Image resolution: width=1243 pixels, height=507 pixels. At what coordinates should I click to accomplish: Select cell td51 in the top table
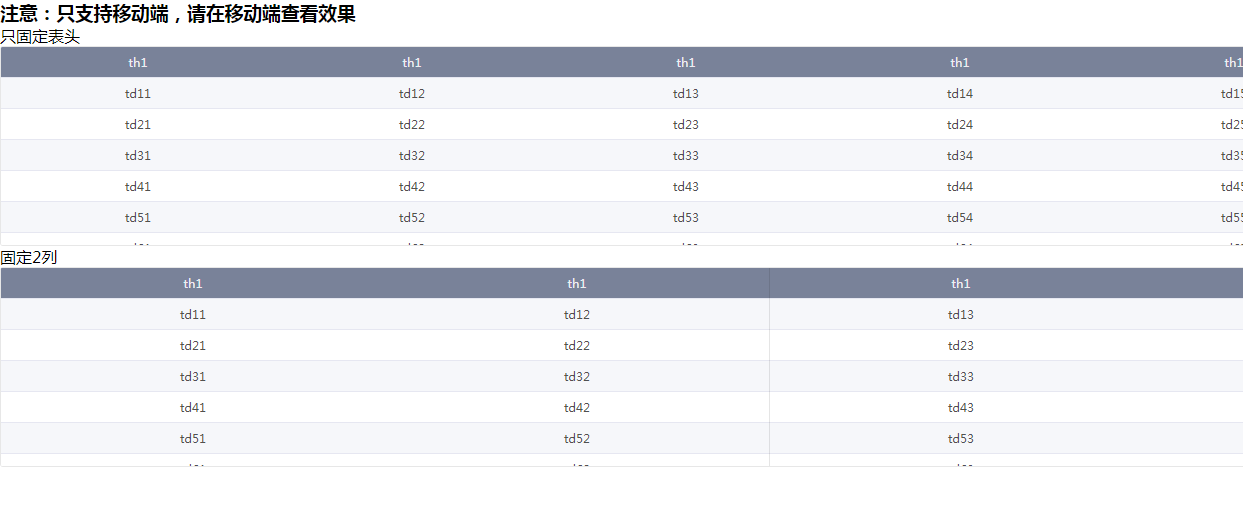click(x=138, y=218)
